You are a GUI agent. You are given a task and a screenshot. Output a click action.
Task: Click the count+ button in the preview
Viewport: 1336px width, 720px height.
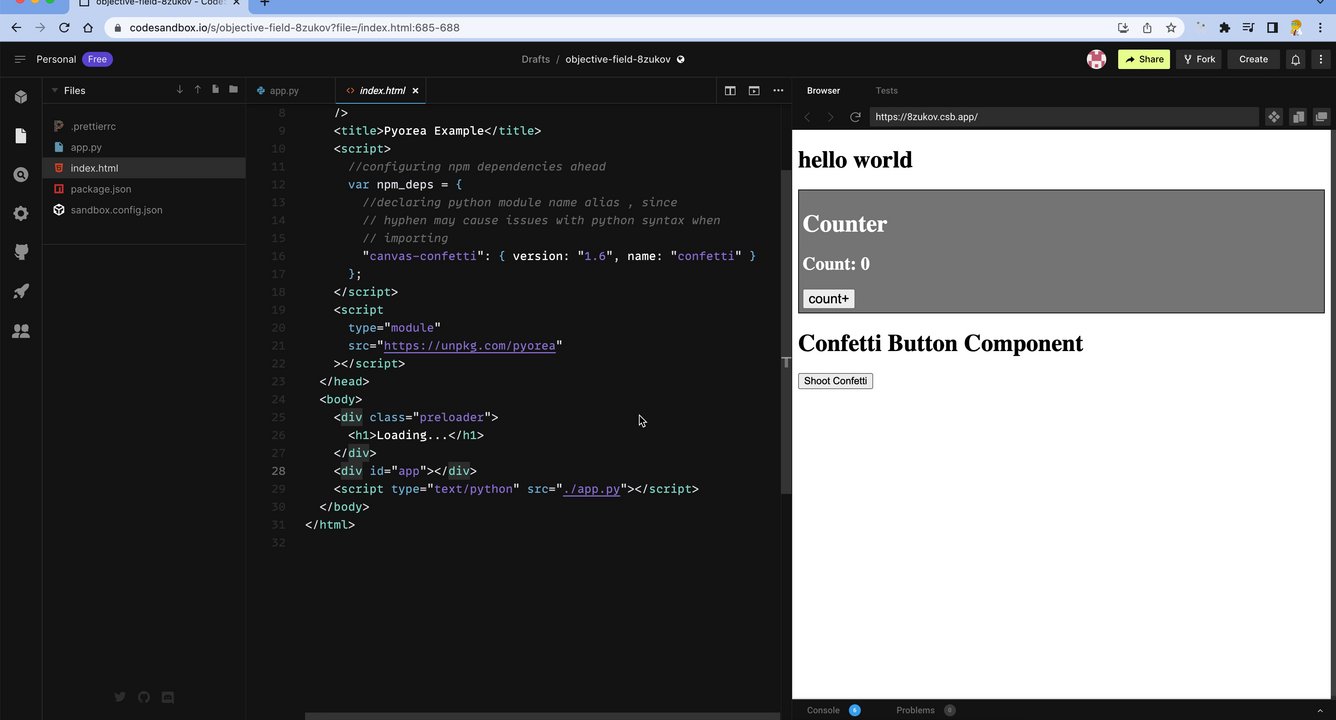coord(828,299)
